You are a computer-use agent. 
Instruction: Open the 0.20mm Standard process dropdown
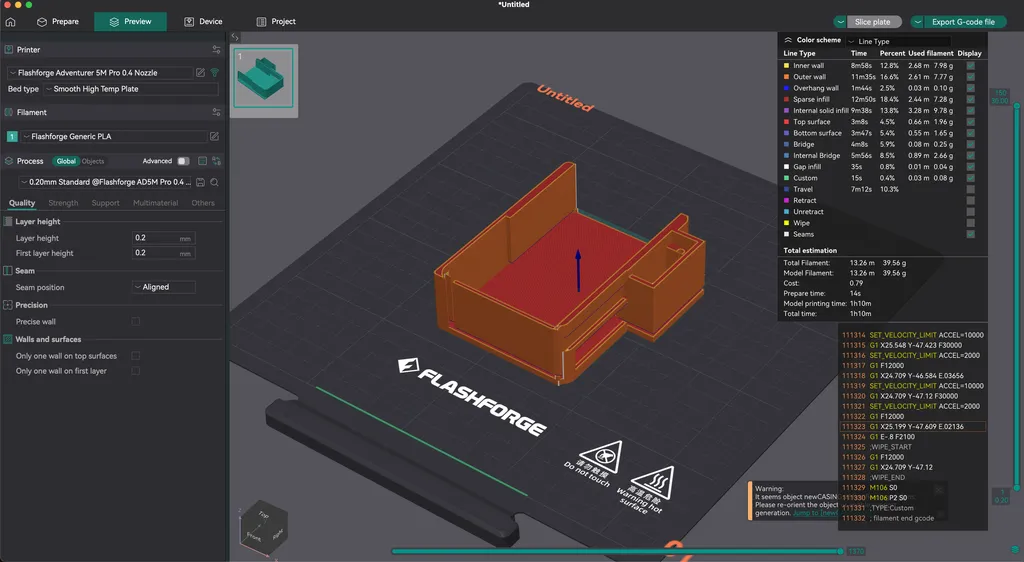click(x=105, y=182)
